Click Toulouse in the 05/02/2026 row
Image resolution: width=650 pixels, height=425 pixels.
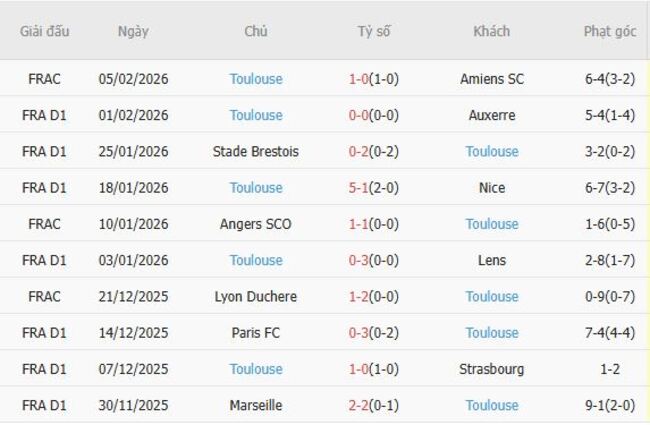pyautogui.click(x=255, y=79)
